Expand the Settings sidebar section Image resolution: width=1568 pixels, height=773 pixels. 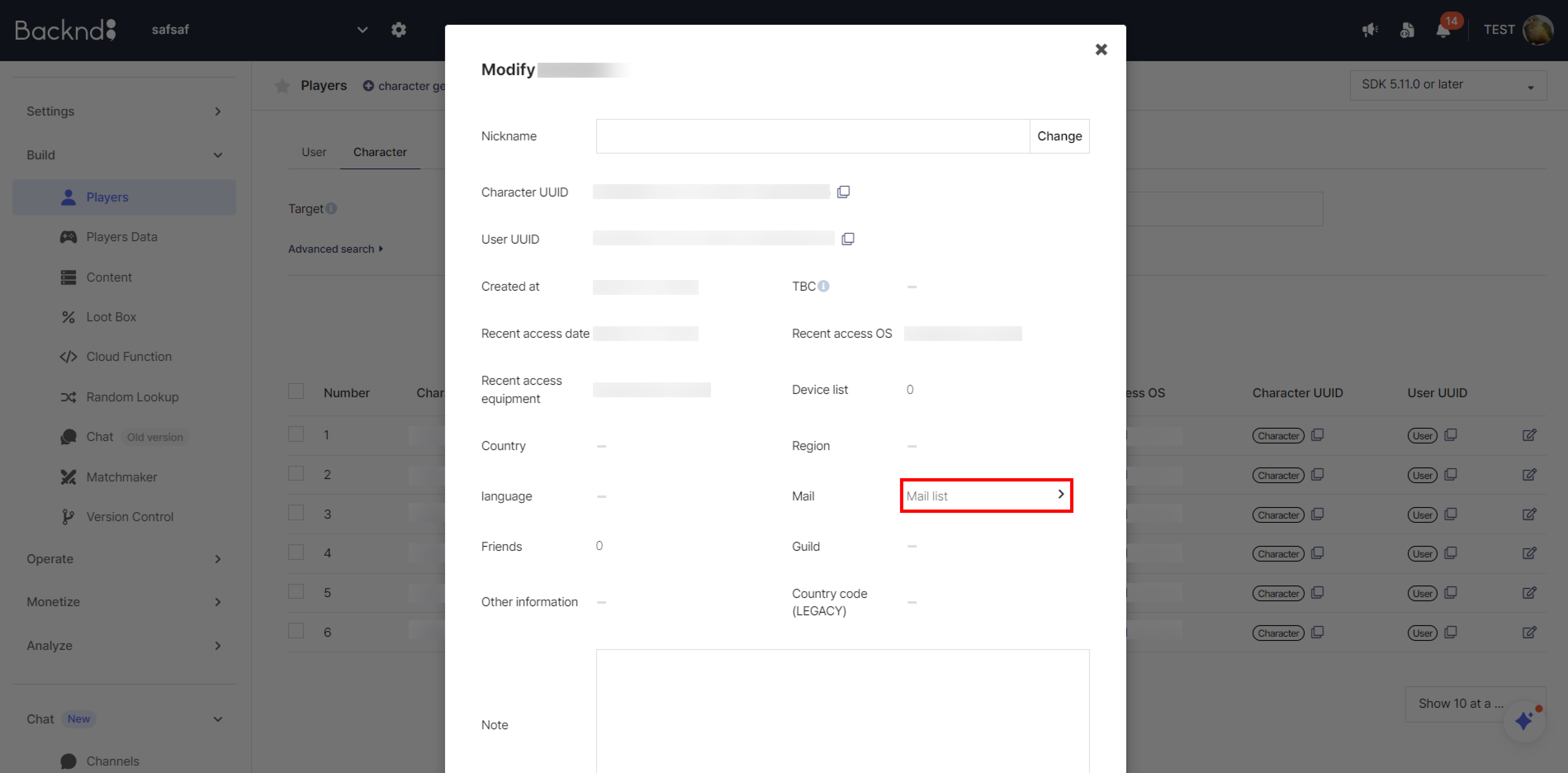point(124,111)
